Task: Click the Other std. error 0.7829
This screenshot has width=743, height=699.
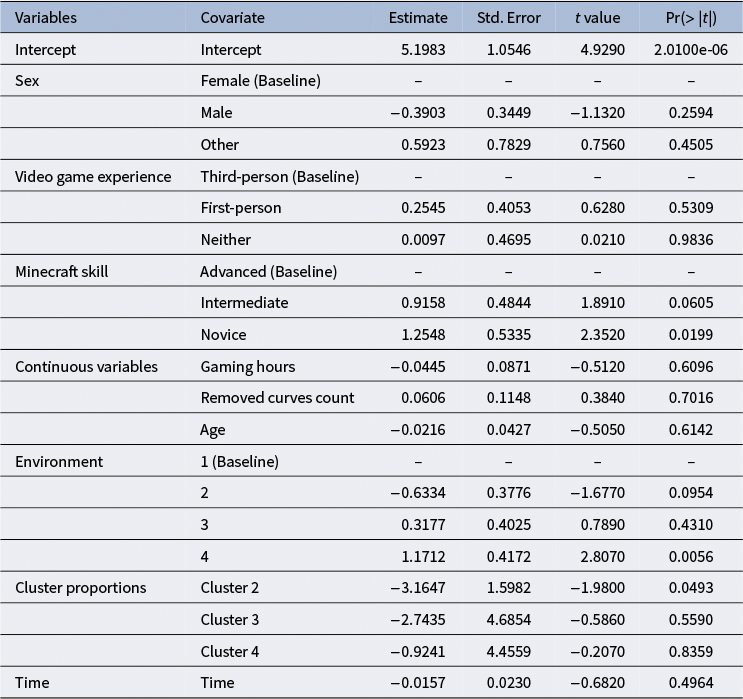Action: pyautogui.click(x=508, y=145)
